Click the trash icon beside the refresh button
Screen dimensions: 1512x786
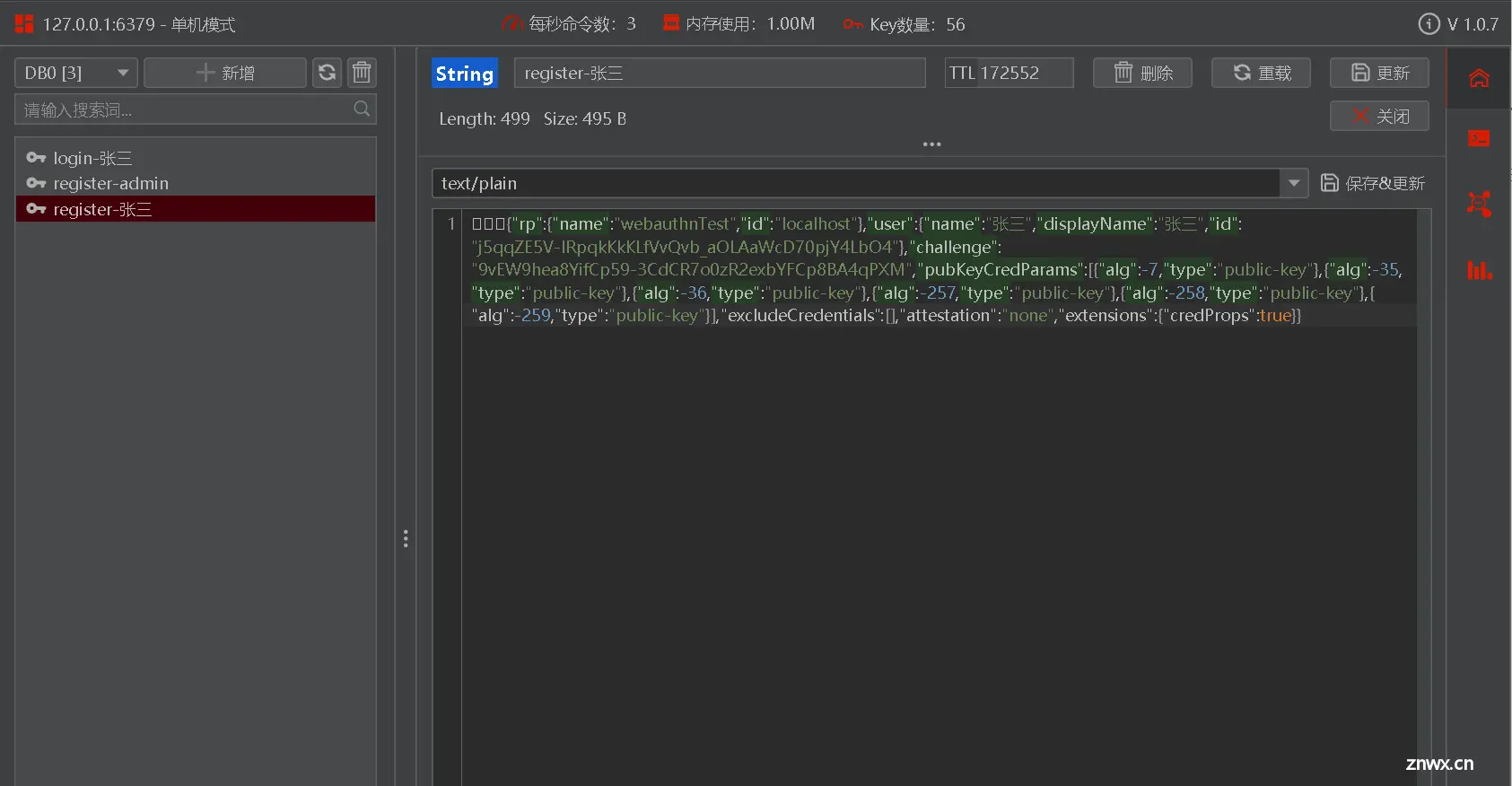click(x=362, y=73)
